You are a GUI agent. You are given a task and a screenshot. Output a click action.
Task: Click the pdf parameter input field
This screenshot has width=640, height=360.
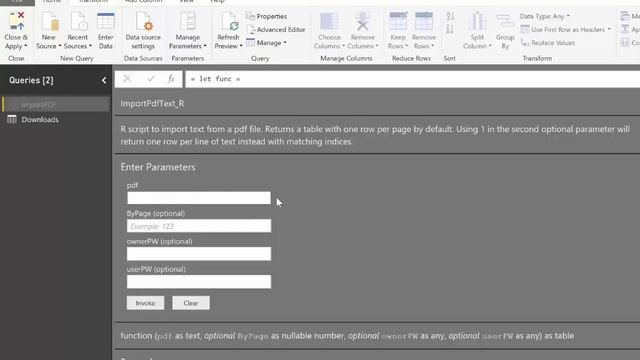pos(199,198)
